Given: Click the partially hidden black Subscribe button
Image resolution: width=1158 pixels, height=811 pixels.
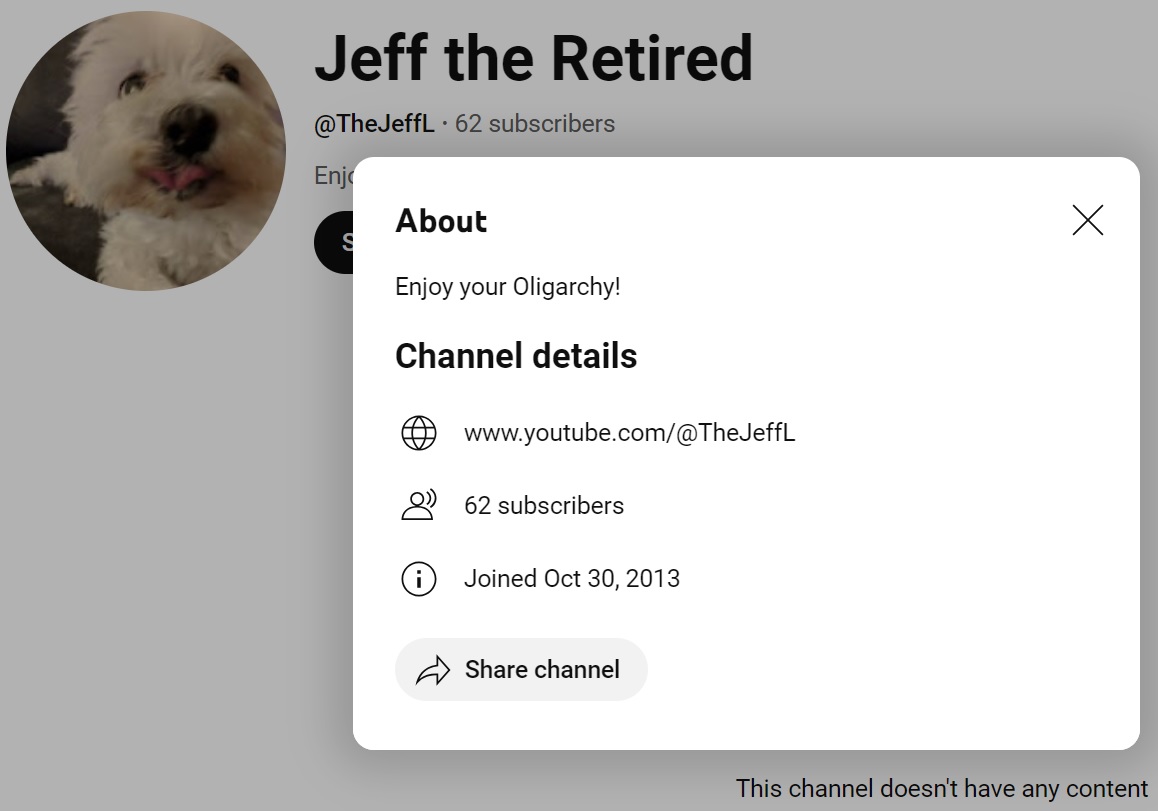Looking at the screenshot, I should pos(335,242).
